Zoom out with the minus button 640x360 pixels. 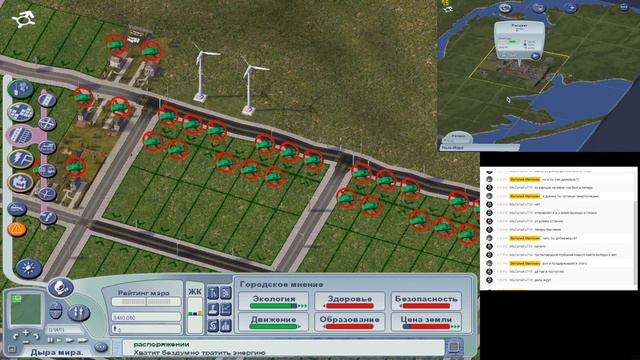tap(26, 341)
